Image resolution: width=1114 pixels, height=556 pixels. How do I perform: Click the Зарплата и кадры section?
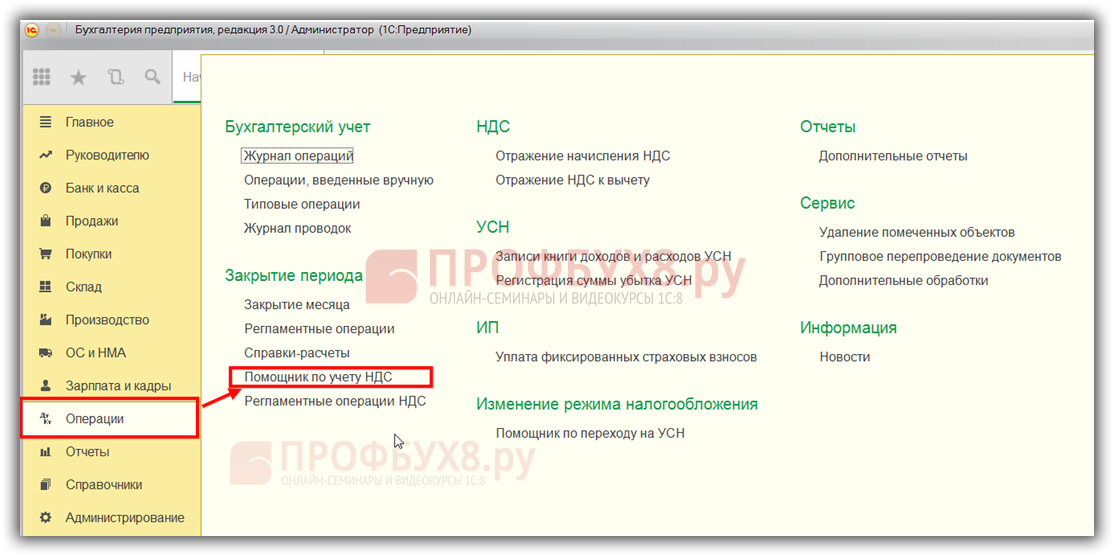(x=118, y=386)
